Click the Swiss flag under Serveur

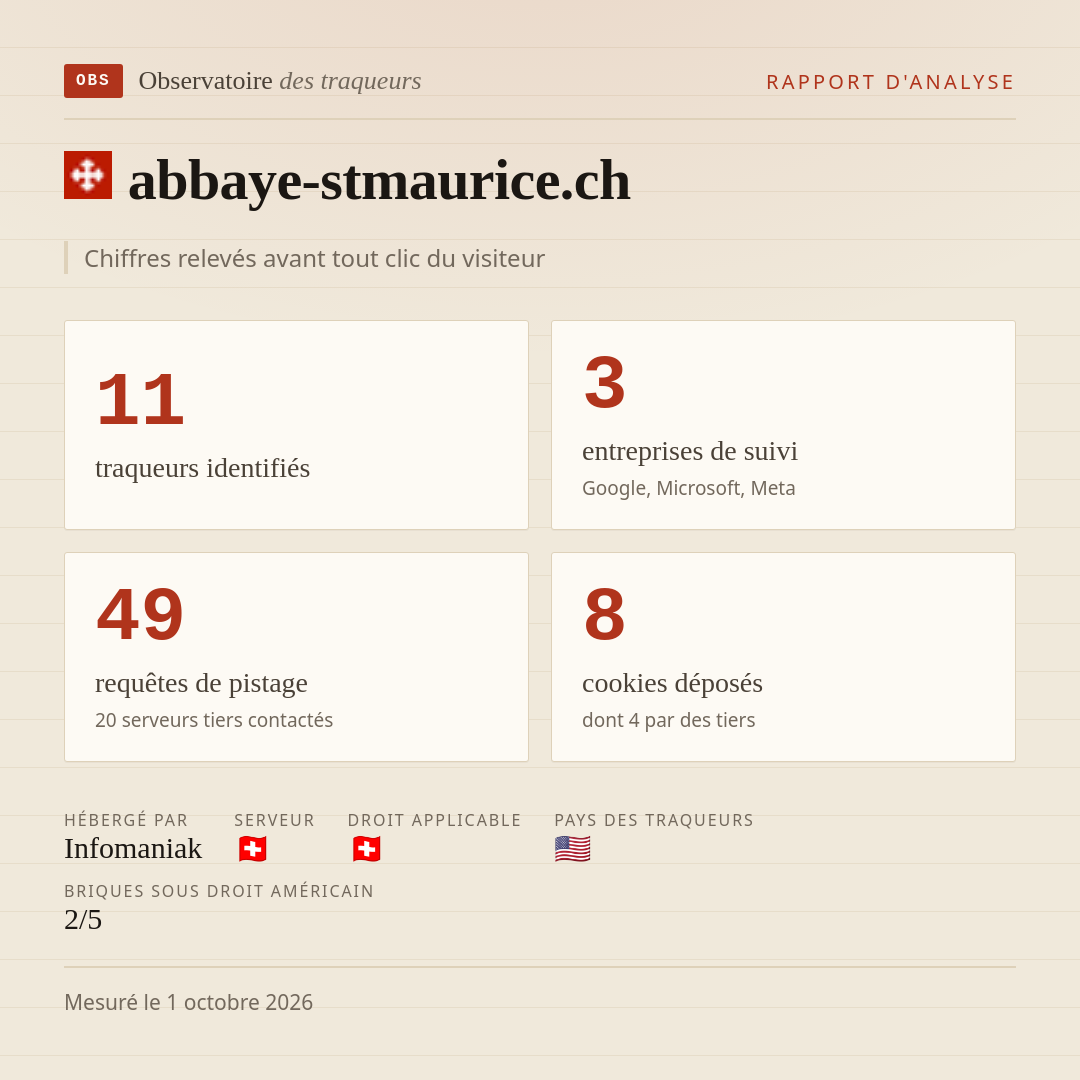(x=253, y=849)
